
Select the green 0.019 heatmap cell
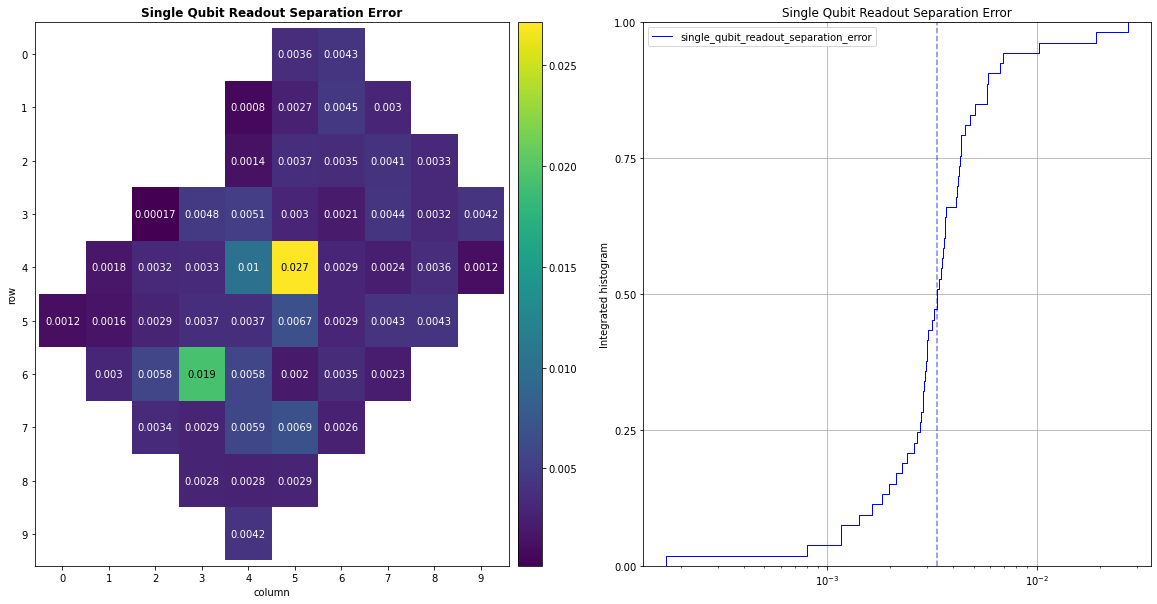[x=201, y=374]
